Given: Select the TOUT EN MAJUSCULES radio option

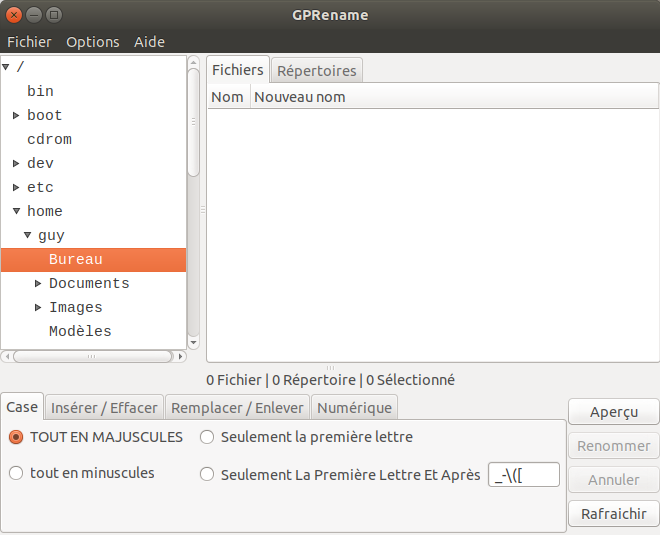Looking at the screenshot, I should pyautogui.click(x=16, y=437).
